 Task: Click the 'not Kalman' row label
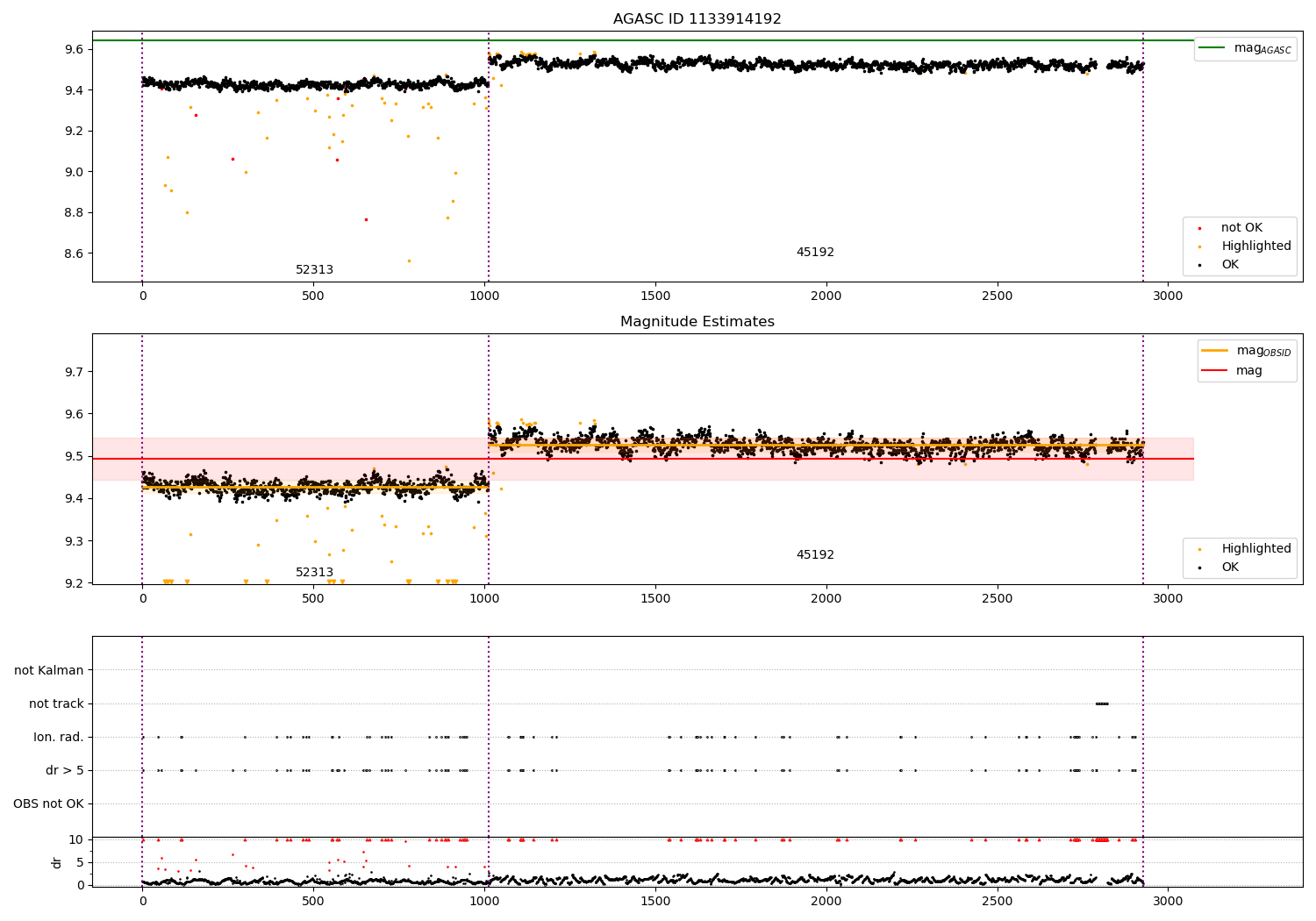point(49,671)
